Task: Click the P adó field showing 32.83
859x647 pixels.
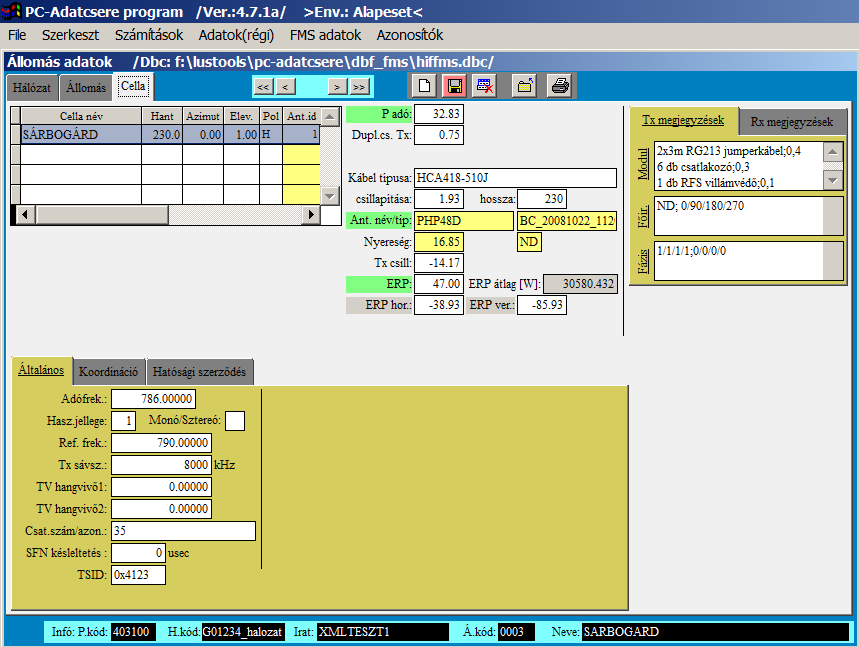Action: pyautogui.click(x=439, y=114)
